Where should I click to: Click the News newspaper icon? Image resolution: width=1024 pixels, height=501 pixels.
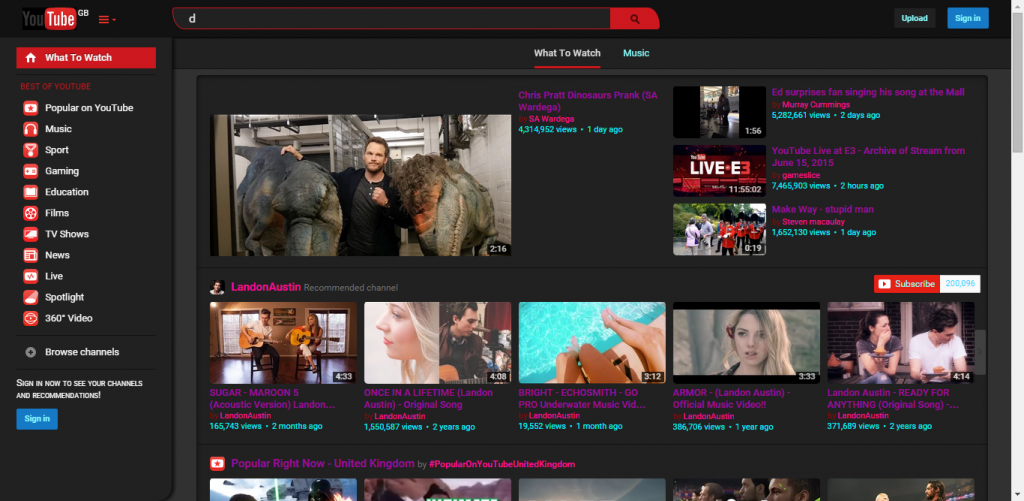pos(30,255)
